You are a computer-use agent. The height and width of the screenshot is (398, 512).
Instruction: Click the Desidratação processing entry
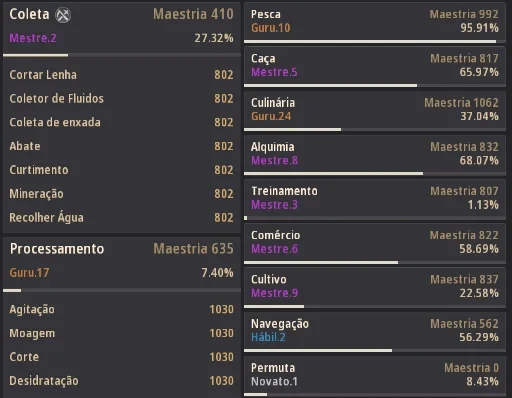(x=121, y=381)
